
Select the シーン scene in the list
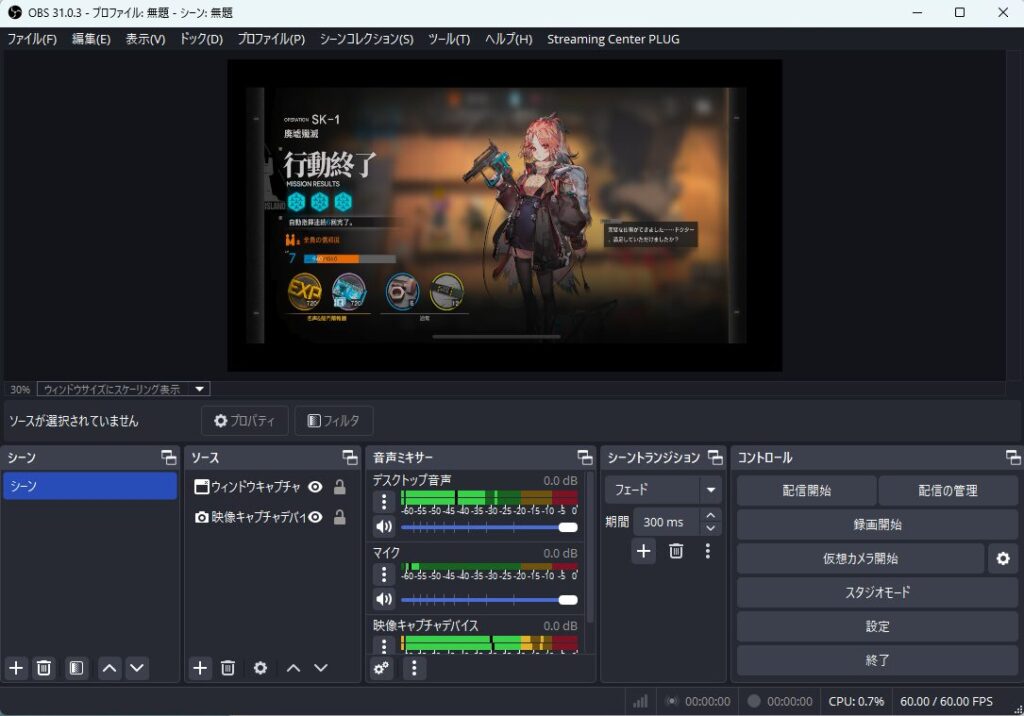[90, 486]
